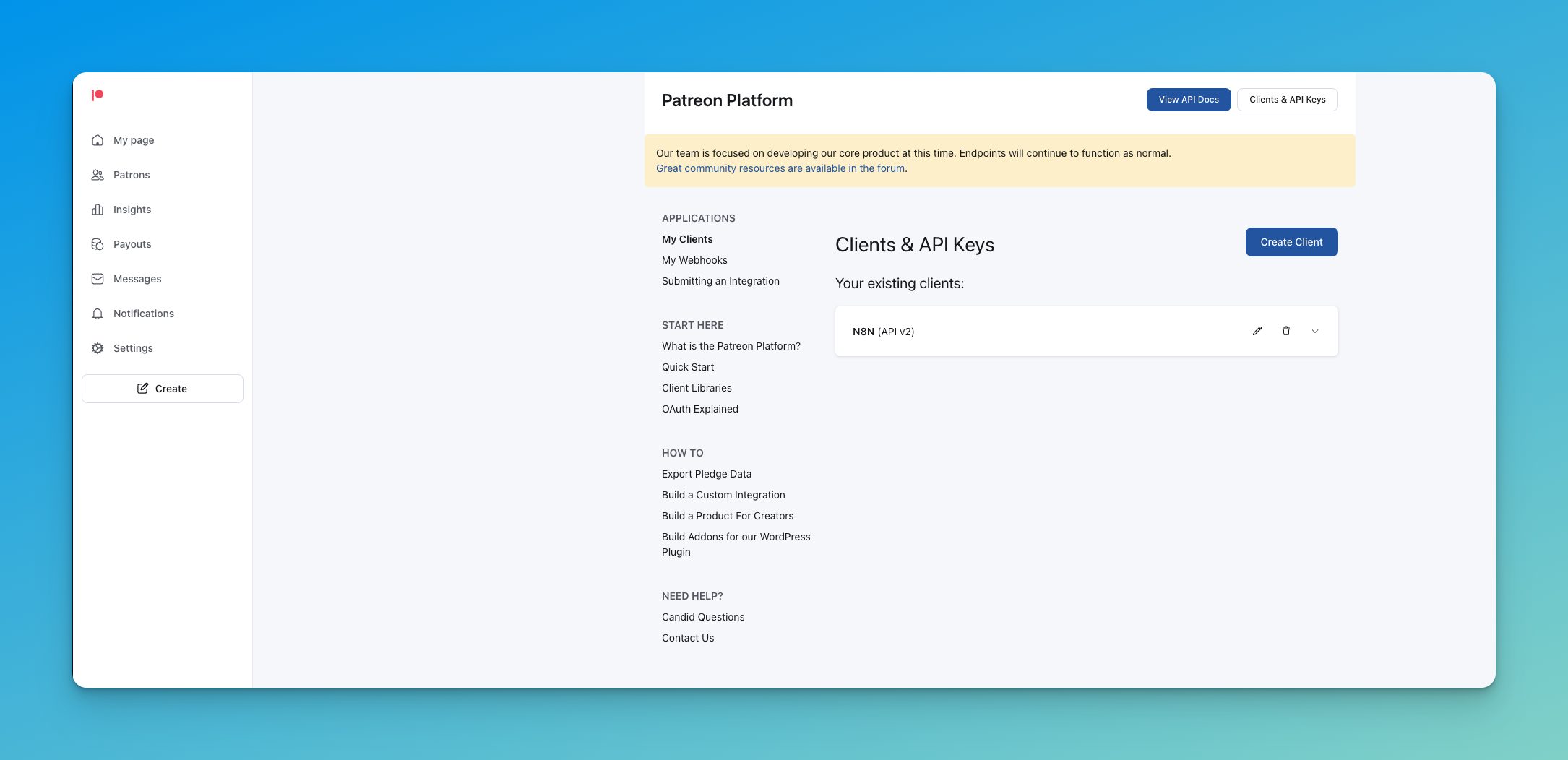Go to Patrons section
This screenshot has height=760, width=1568.
(132, 175)
